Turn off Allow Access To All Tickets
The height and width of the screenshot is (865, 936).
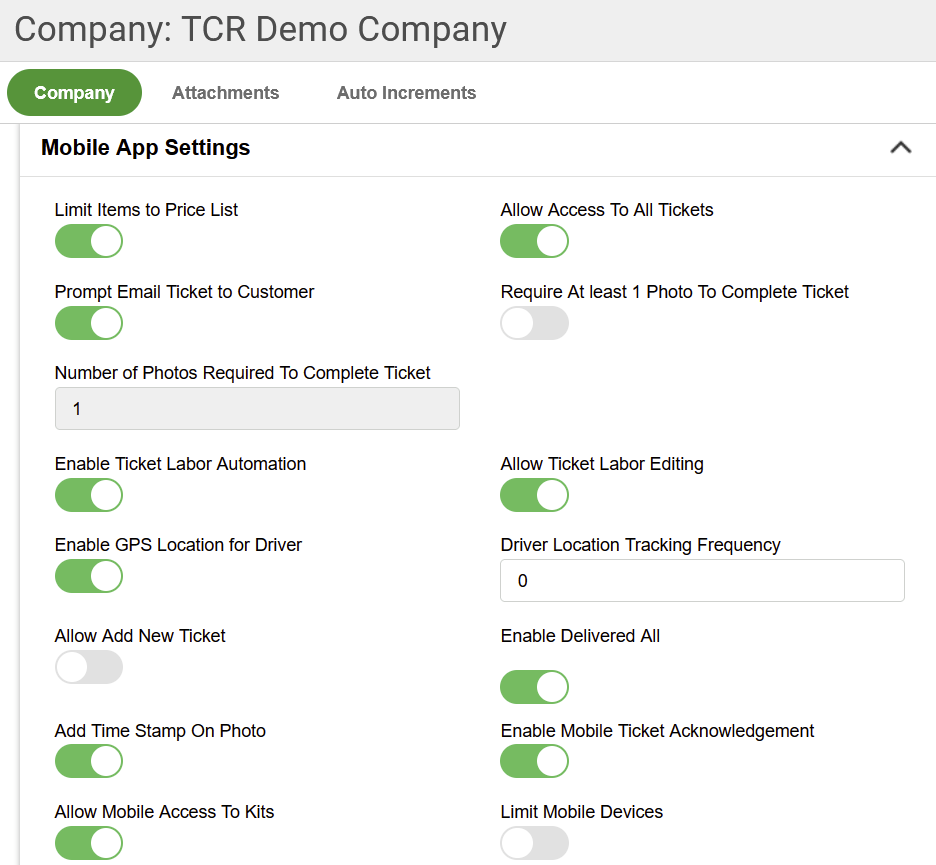coord(534,241)
